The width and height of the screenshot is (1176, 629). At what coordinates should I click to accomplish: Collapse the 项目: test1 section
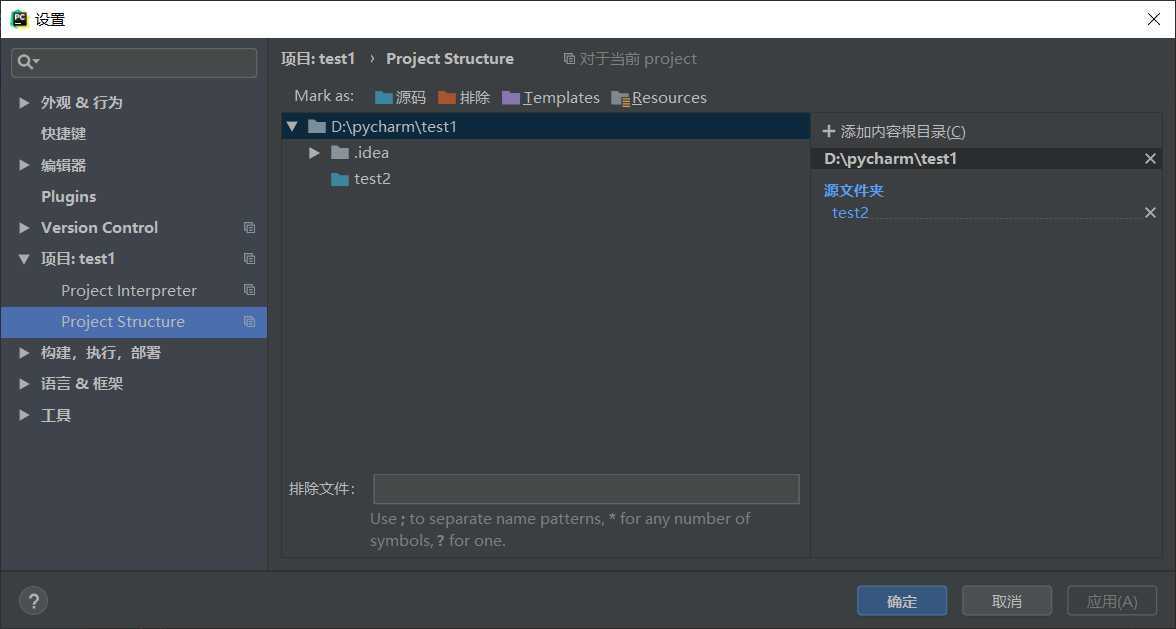click(x=24, y=259)
